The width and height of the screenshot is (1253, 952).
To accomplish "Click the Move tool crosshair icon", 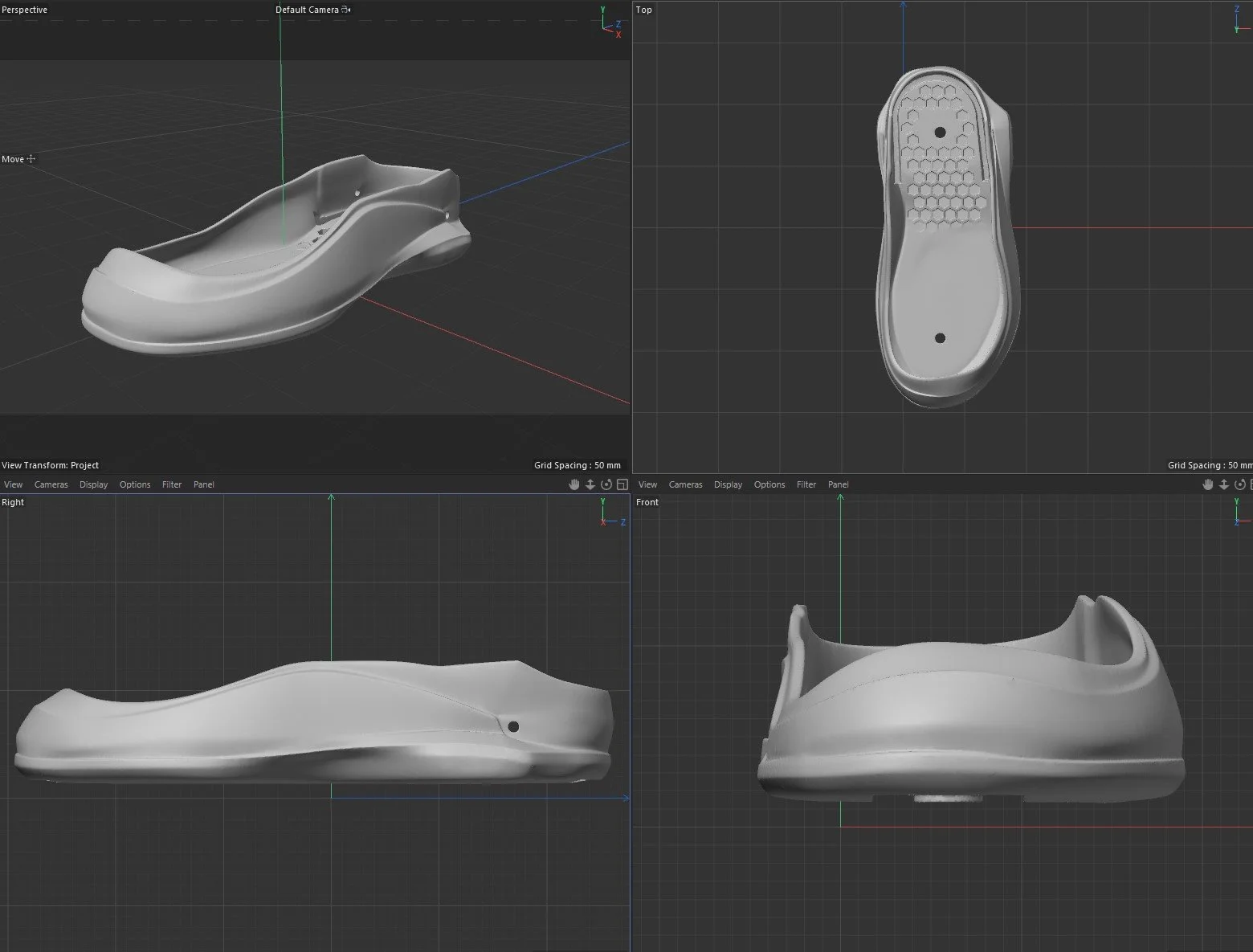I will click(x=31, y=159).
